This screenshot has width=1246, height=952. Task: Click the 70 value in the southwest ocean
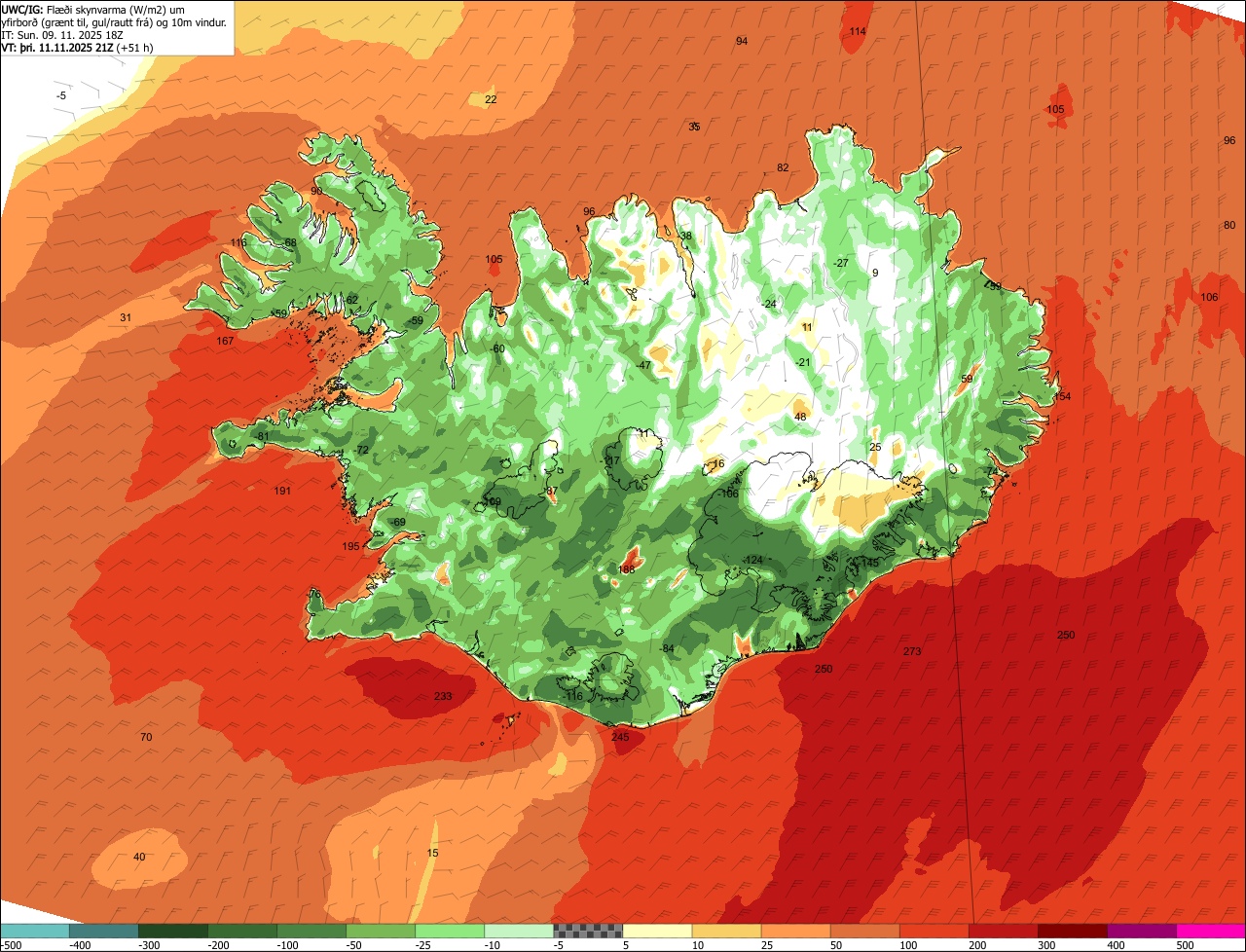[146, 737]
